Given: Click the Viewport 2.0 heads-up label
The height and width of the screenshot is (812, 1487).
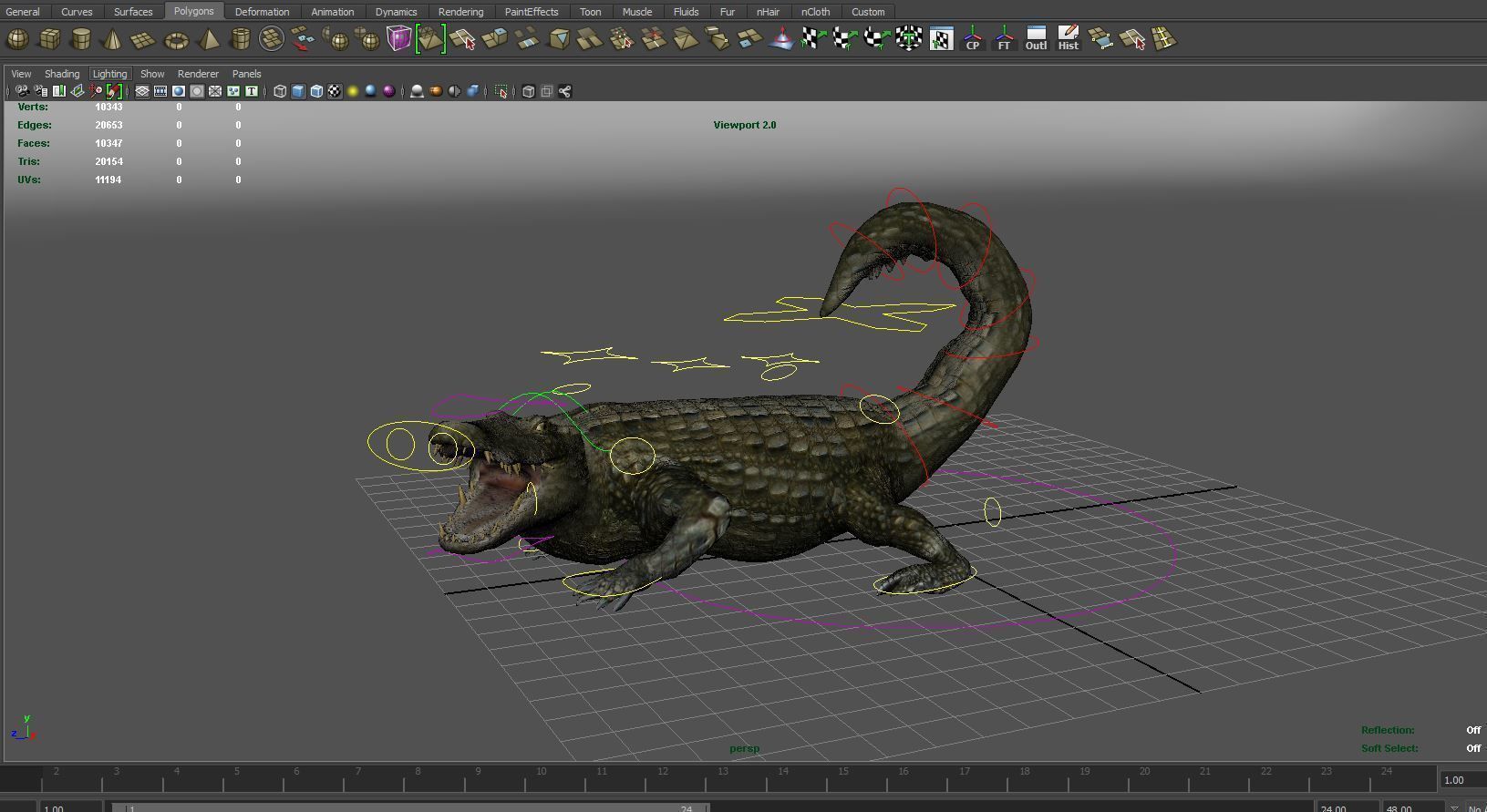Looking at the screenshot, I should point(745,125).
